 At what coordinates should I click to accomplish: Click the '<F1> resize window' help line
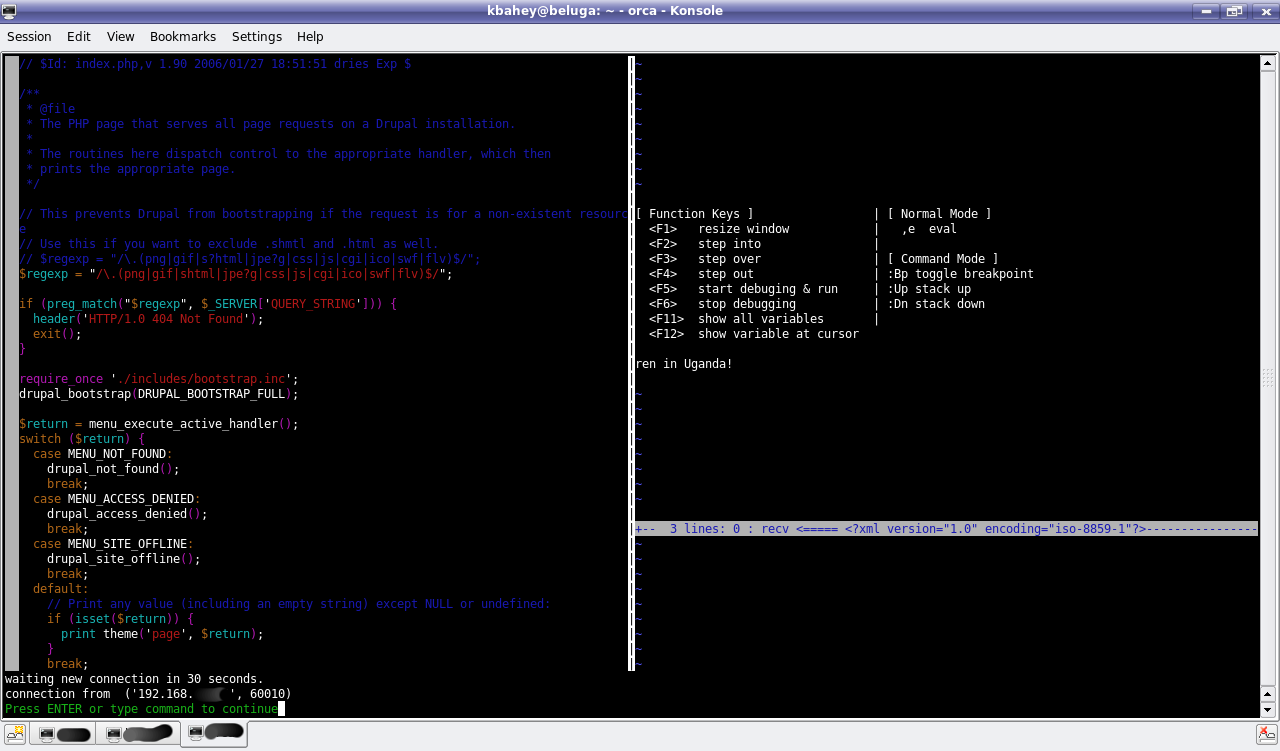point(719,229)
